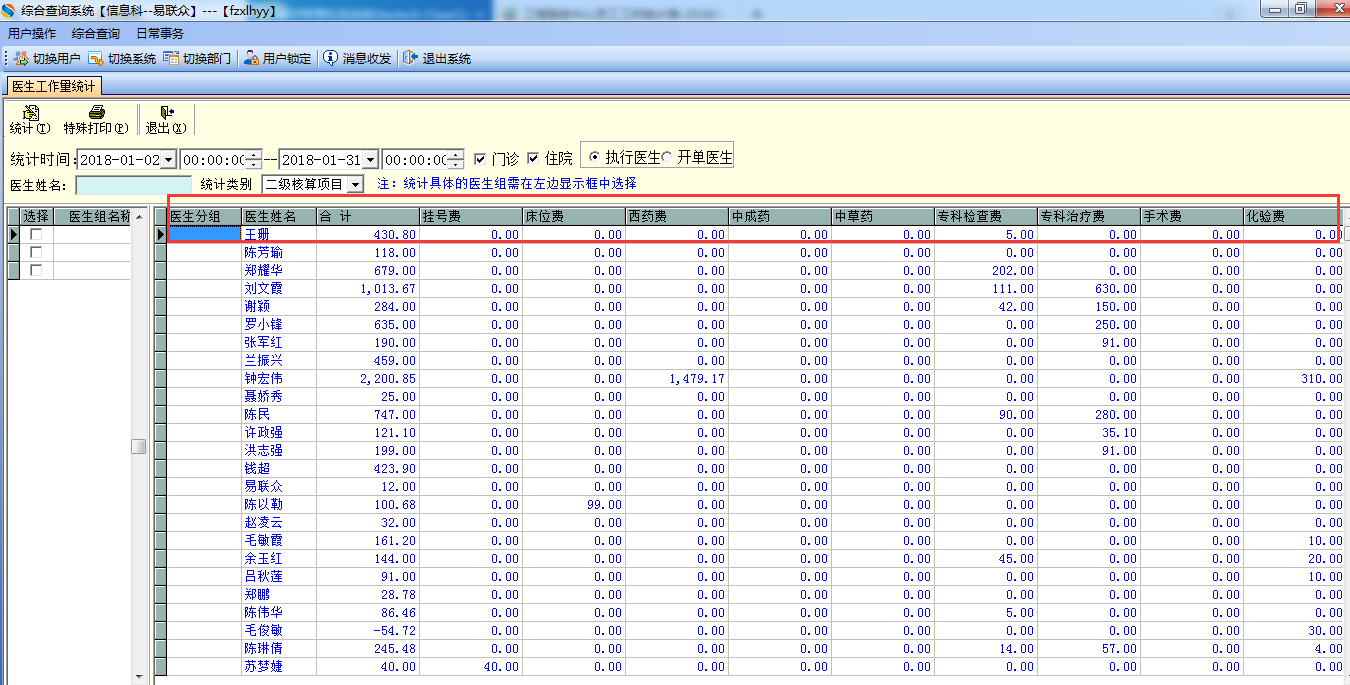Click the 中成药 column header
The image size is (1350, 685).
780,216
